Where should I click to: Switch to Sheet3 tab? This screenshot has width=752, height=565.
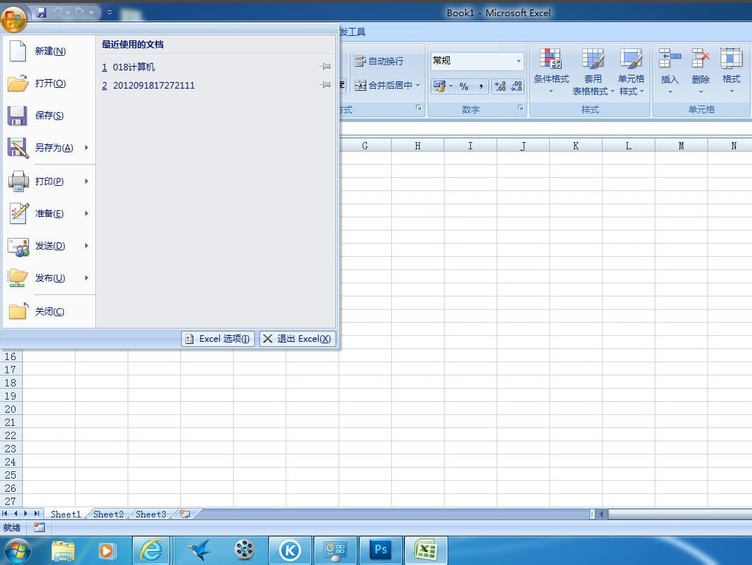151,514
